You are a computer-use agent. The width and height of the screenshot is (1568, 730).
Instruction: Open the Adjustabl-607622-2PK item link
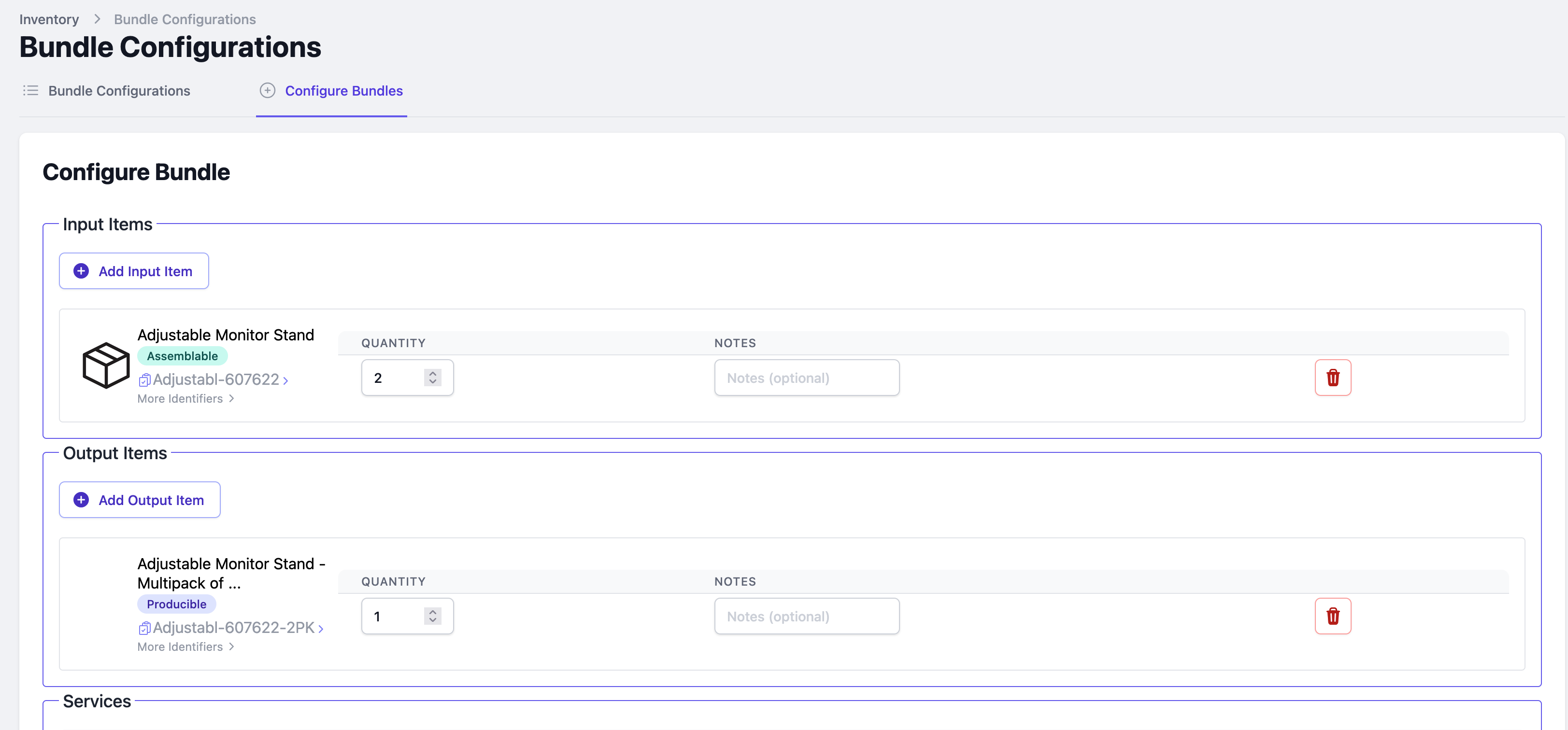coord(234,627)
